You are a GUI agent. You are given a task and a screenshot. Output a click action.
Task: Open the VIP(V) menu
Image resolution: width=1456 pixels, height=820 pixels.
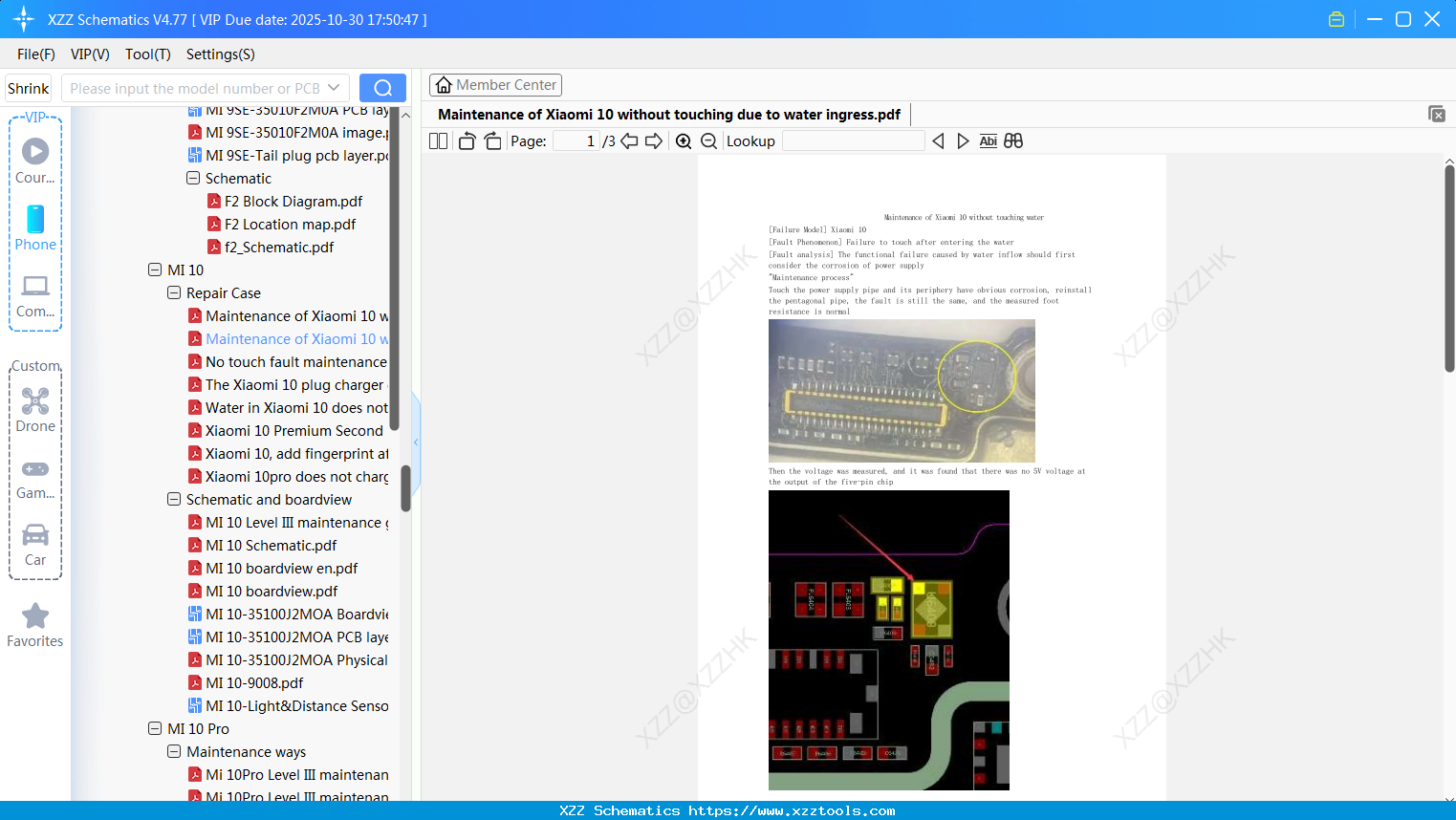90,54
